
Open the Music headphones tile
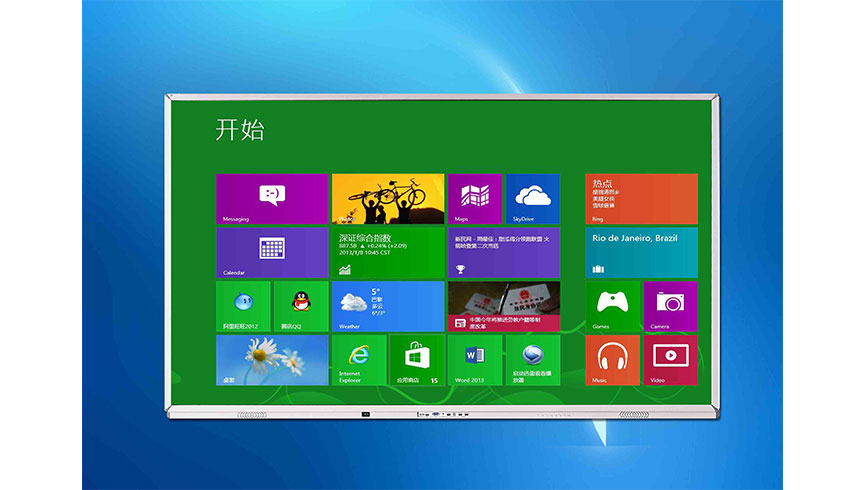(612, 360)
